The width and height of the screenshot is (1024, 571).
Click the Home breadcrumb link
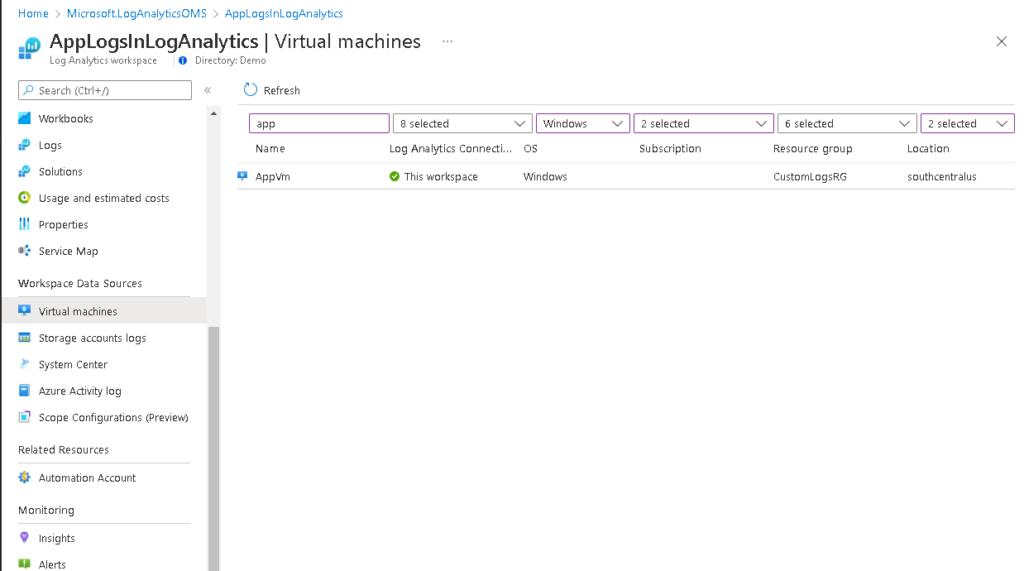click(x=33, y=14)
